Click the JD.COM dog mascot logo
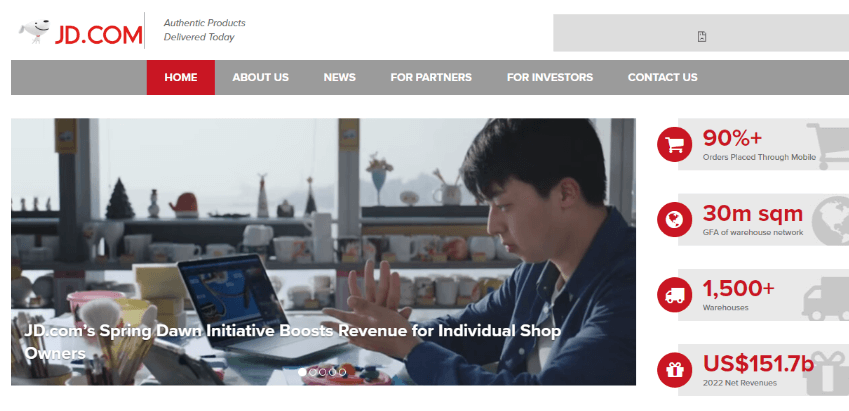Screen dimensions: 849x411 coord(35,31)
